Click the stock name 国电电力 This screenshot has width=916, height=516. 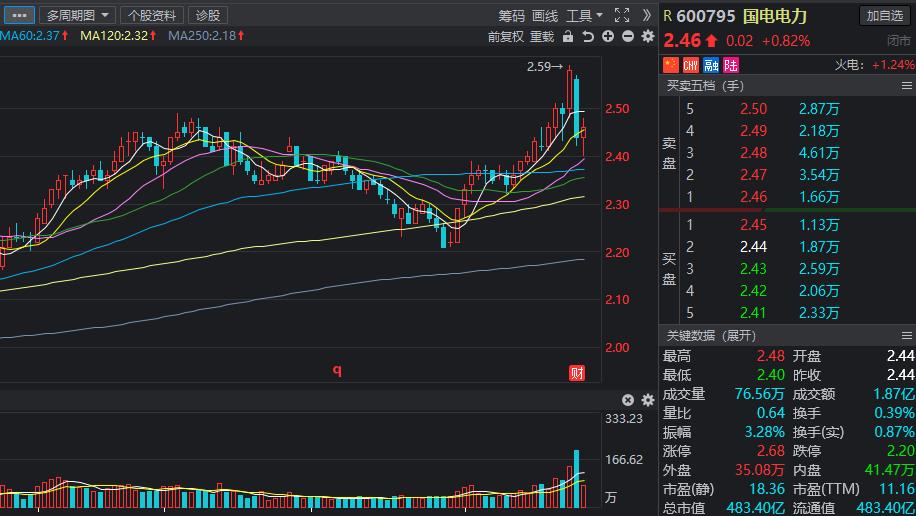775,16
